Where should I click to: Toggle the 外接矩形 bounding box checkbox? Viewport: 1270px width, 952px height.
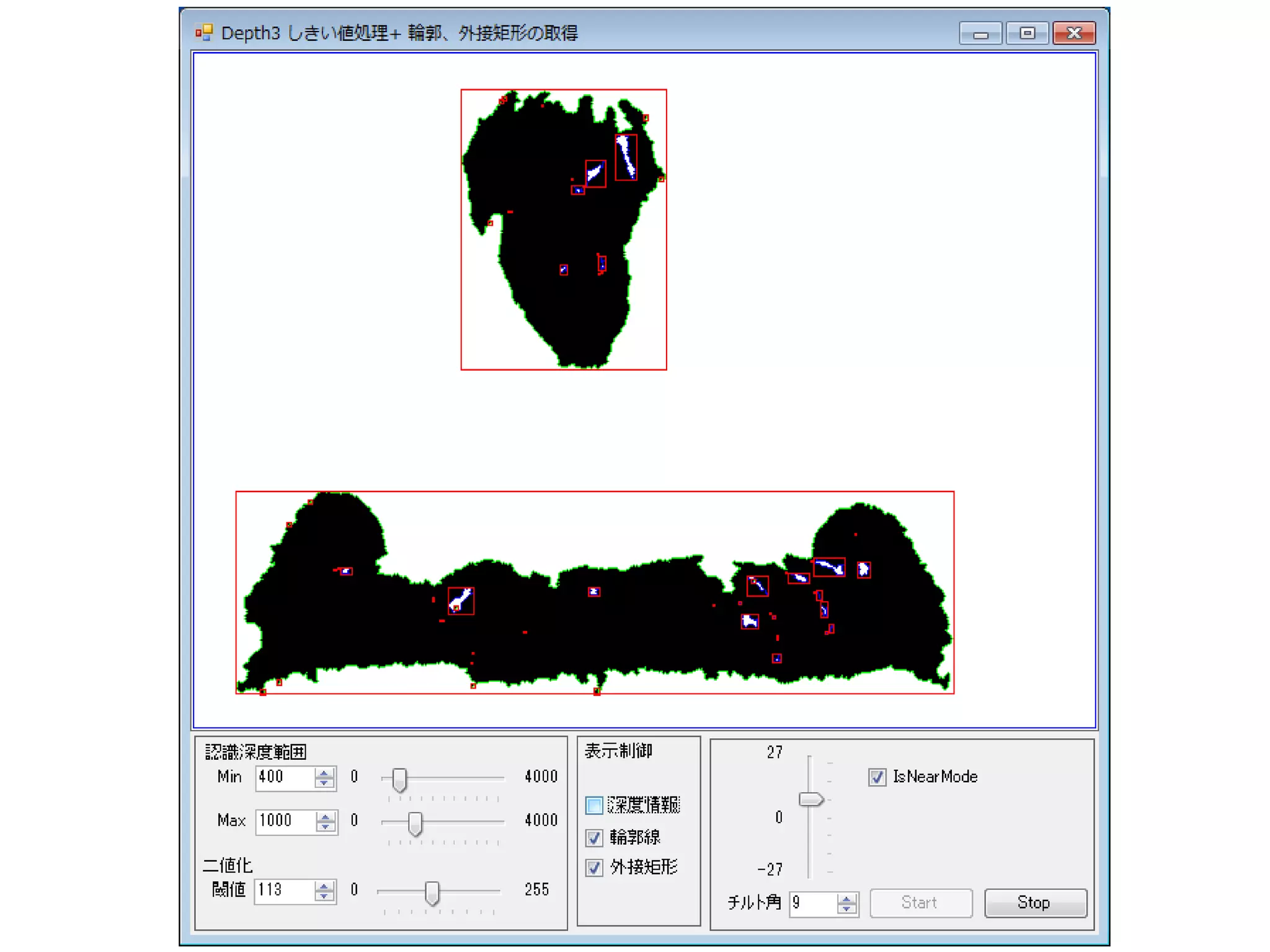click(x=593, y=867)
